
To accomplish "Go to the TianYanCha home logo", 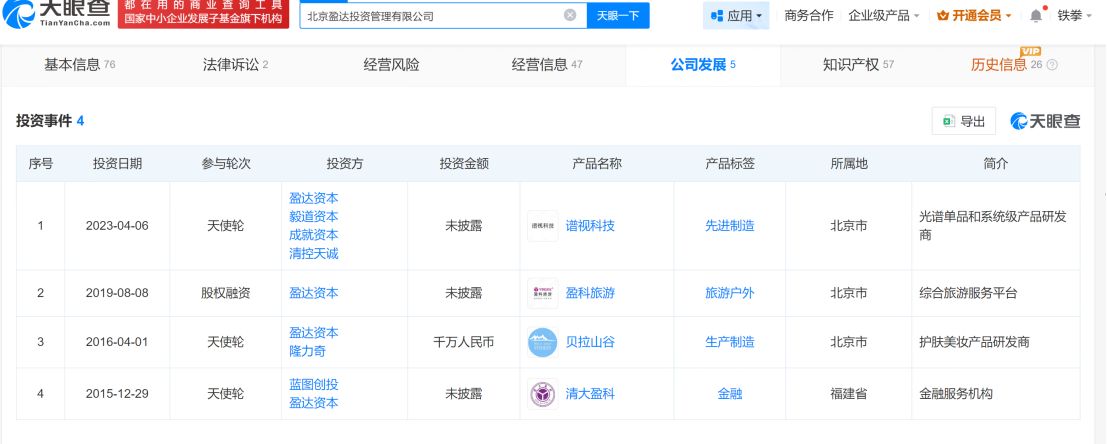I will 56,14.
